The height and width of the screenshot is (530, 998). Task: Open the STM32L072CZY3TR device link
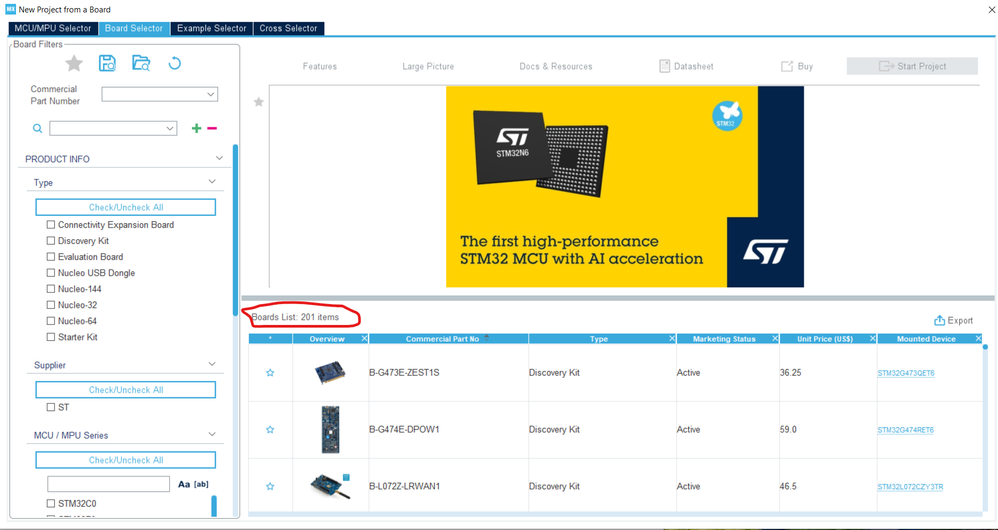(x=910, y=487)
